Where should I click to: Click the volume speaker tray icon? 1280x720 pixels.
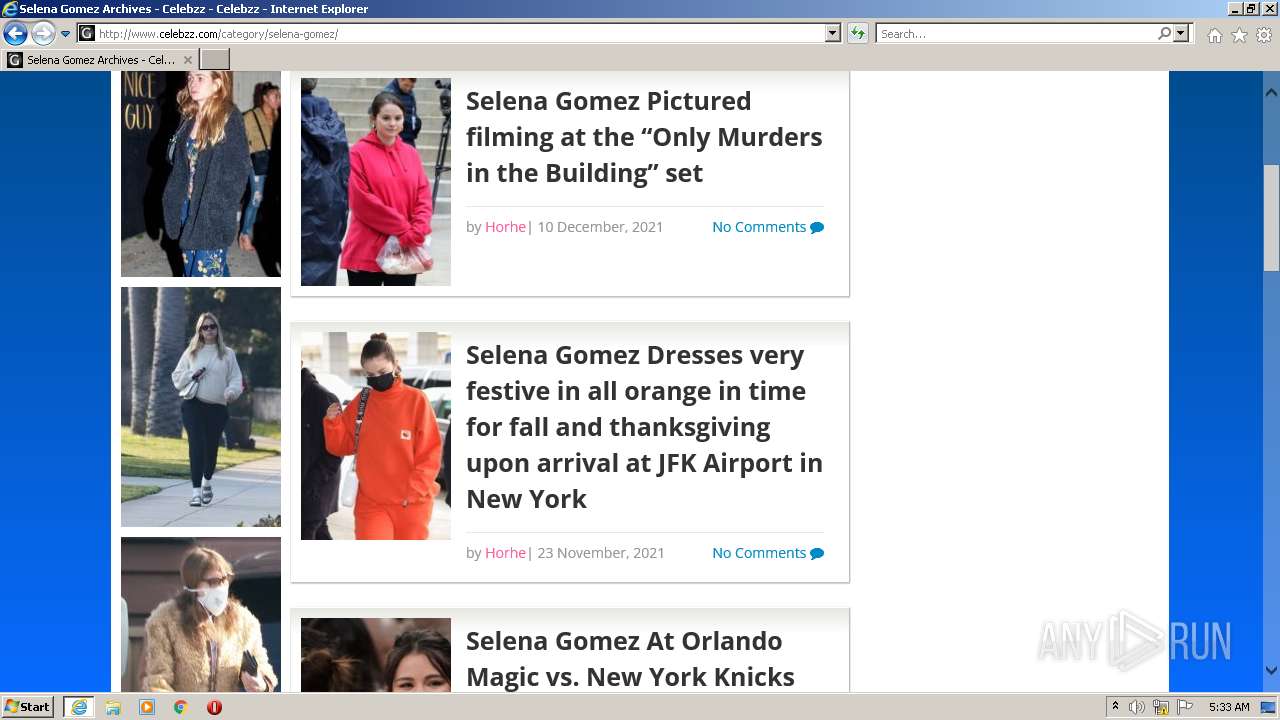pos(1137,707)
